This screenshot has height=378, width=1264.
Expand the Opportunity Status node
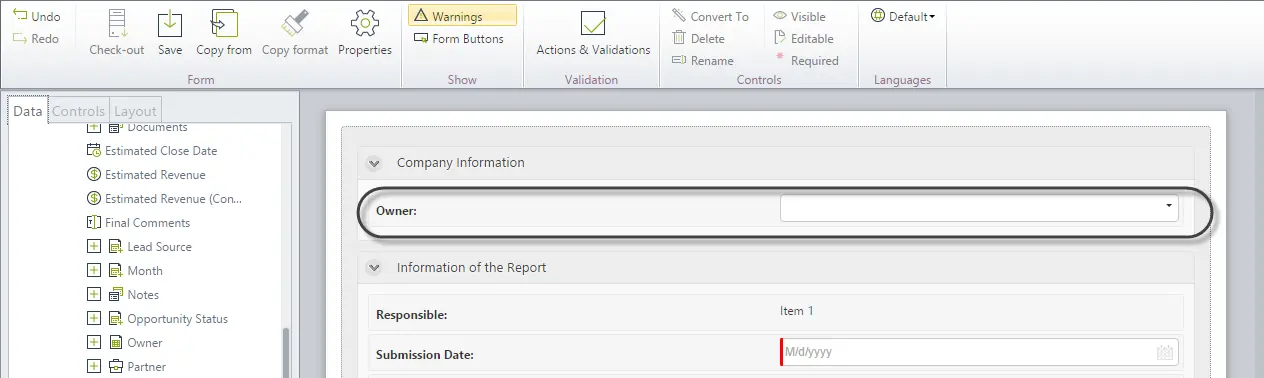(94, 319)
